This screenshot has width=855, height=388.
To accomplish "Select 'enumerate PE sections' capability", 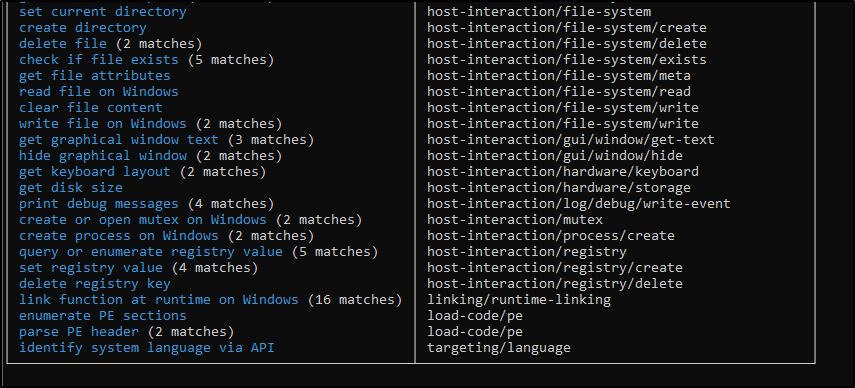I will 103,316.
